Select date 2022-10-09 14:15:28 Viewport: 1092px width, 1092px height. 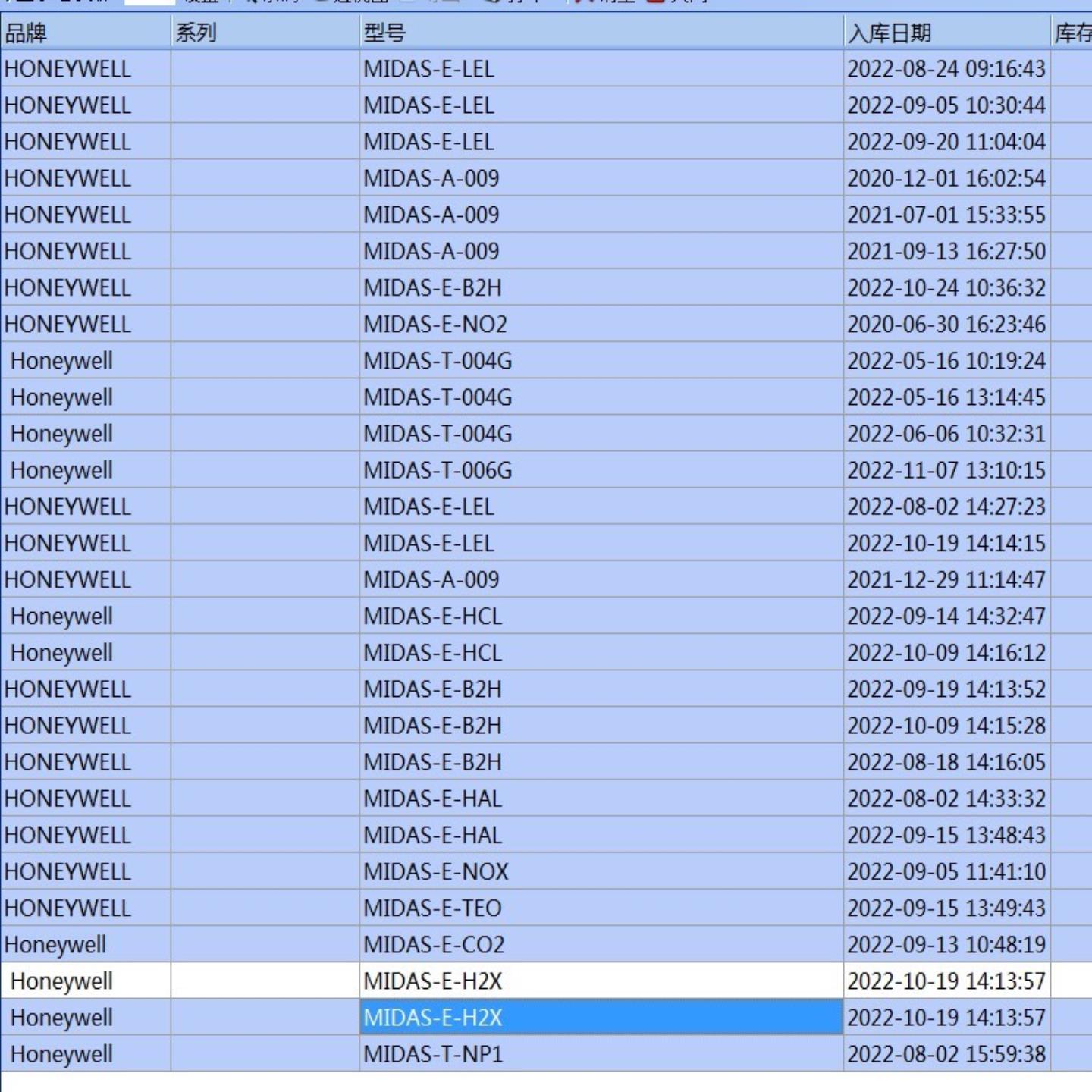(x=947, y=726)
